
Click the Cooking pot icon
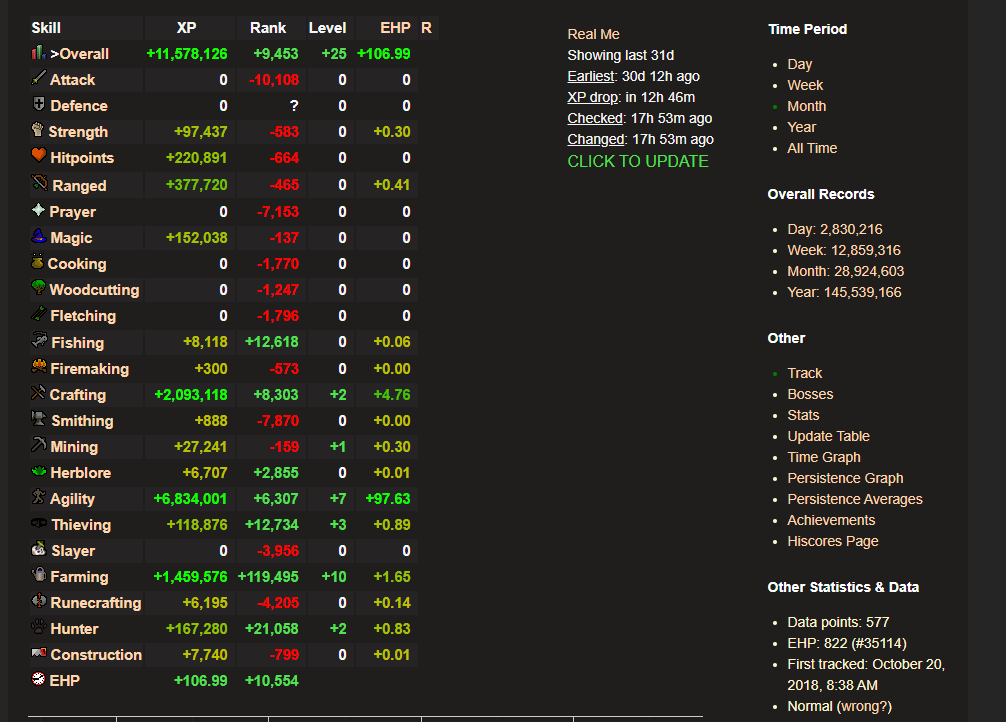37,262
